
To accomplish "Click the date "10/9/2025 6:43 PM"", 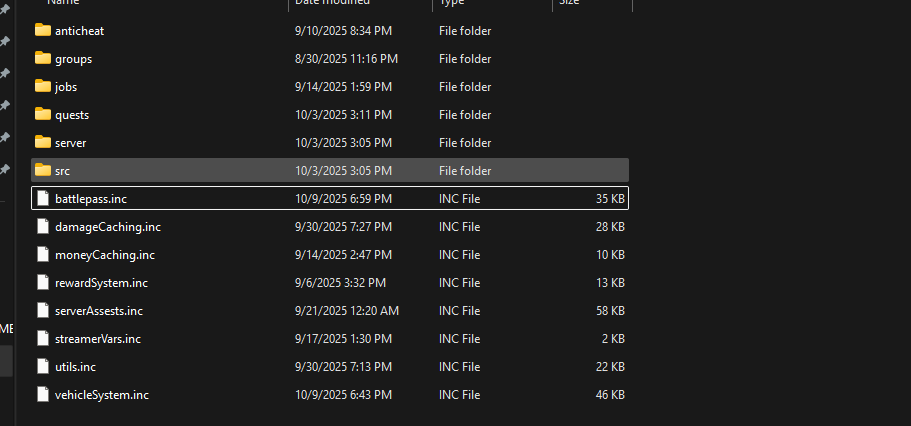I will [343, 395].
